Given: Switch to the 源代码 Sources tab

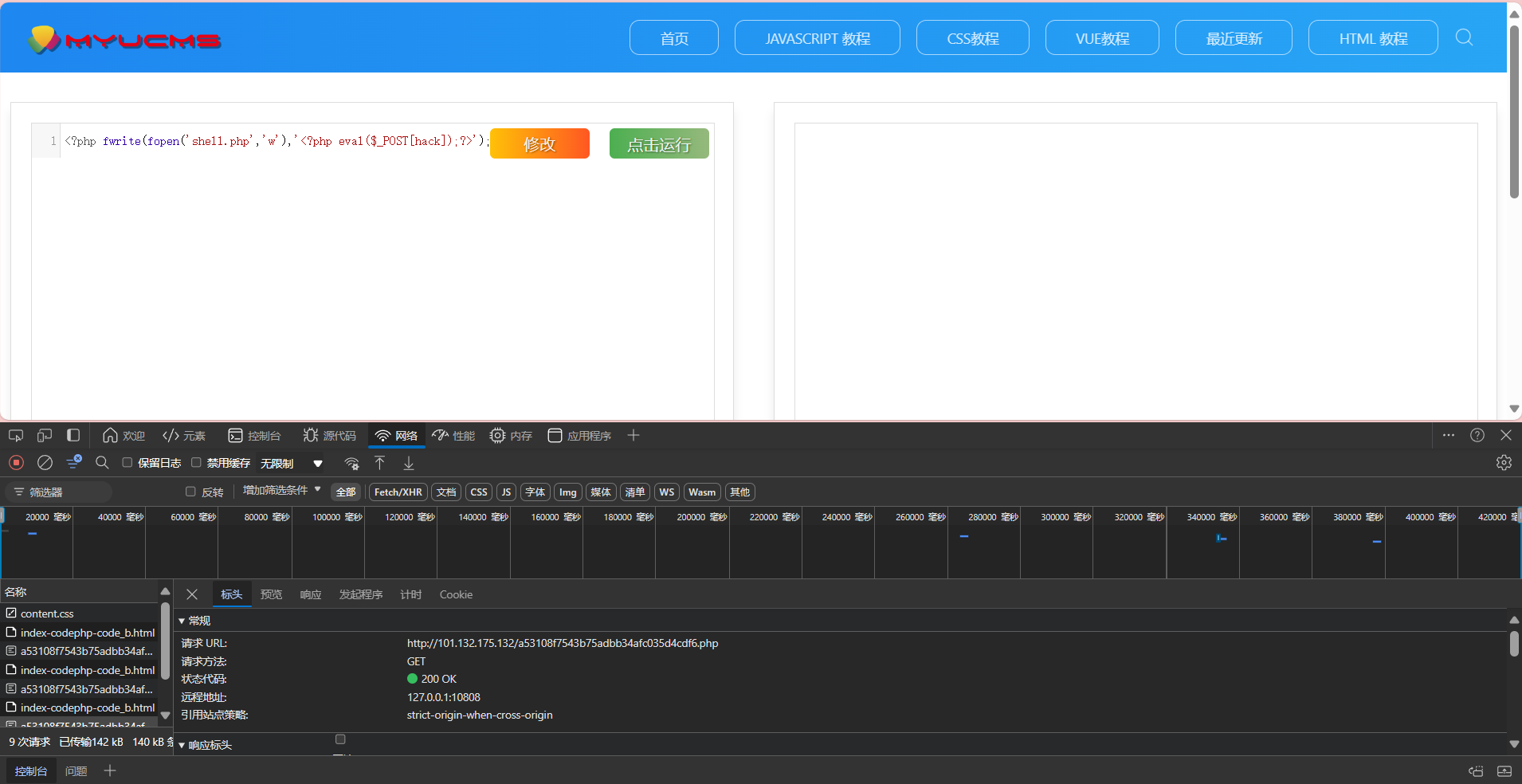Looking at the screenshot, I should 329,435.
